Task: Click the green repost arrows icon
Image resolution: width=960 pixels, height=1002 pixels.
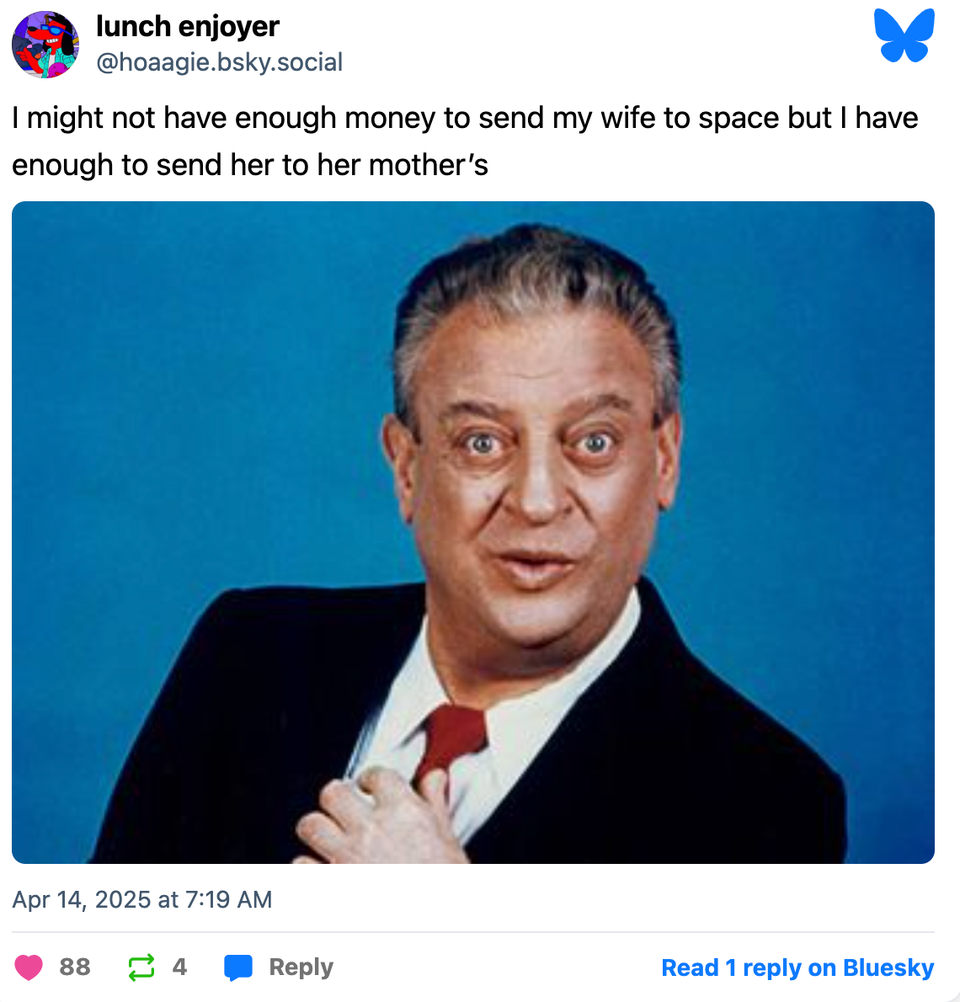Action: (x=142, y=967)
